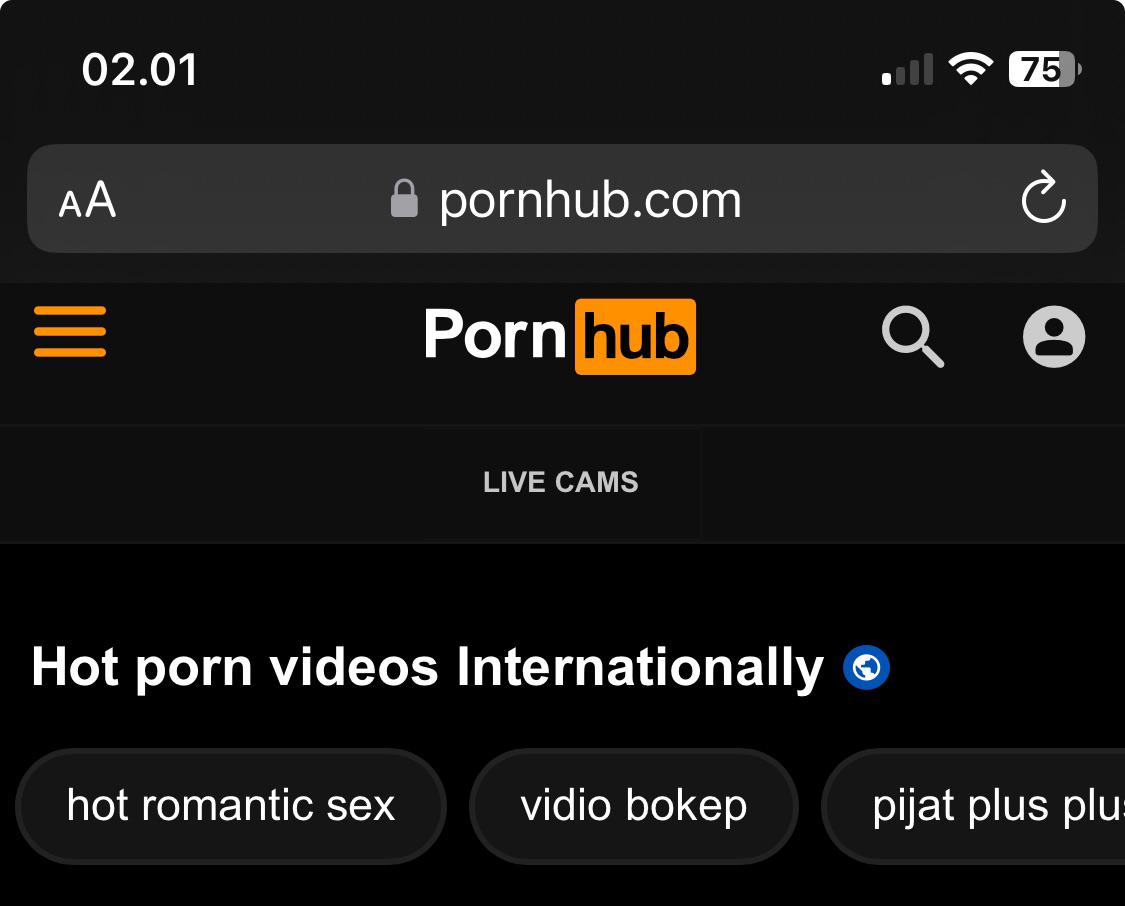Select the pijat plus plus chip
The image size is (1125, 906).
[x=973, y=806]
